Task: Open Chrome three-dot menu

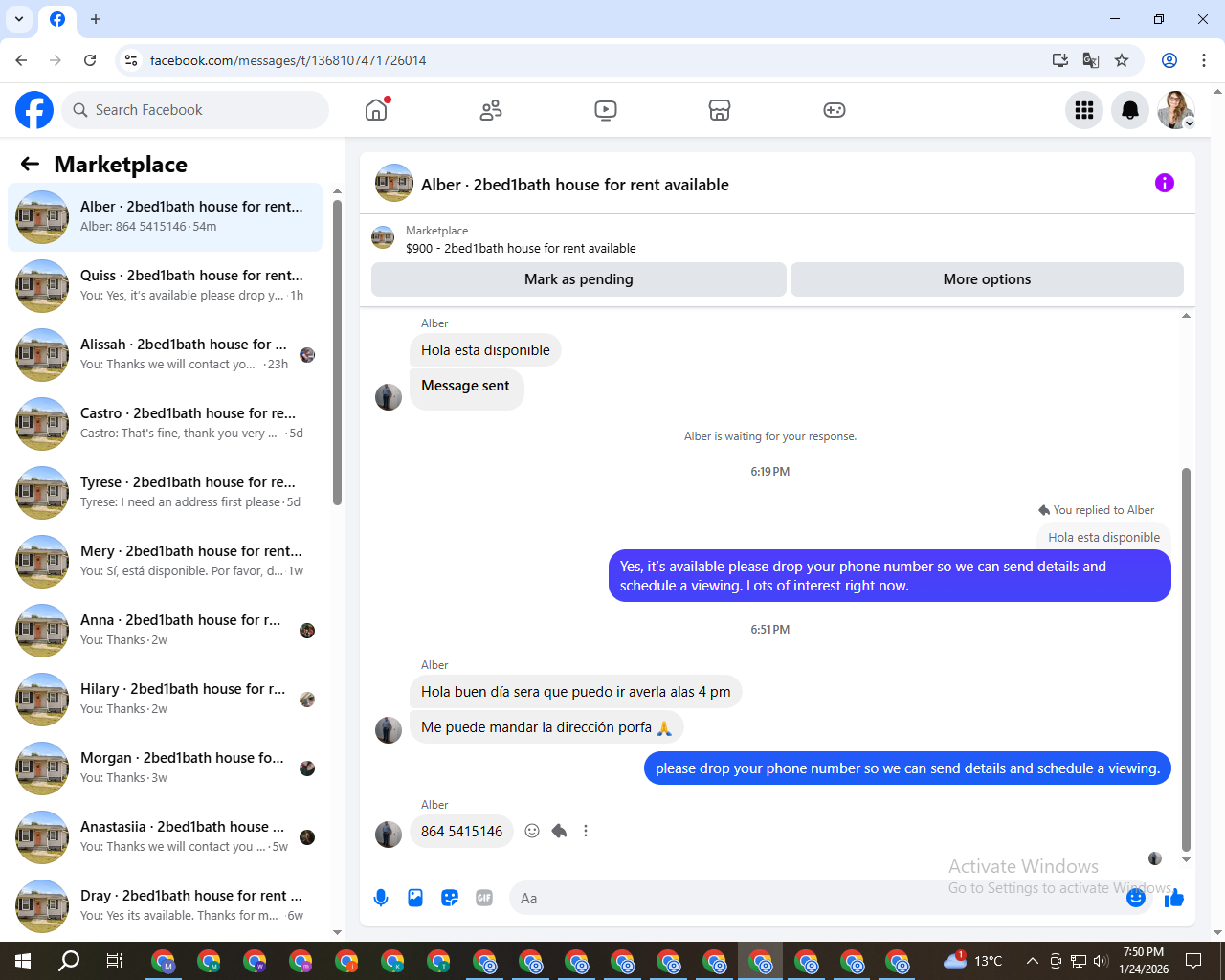Action: click(x=1204, y=60)
